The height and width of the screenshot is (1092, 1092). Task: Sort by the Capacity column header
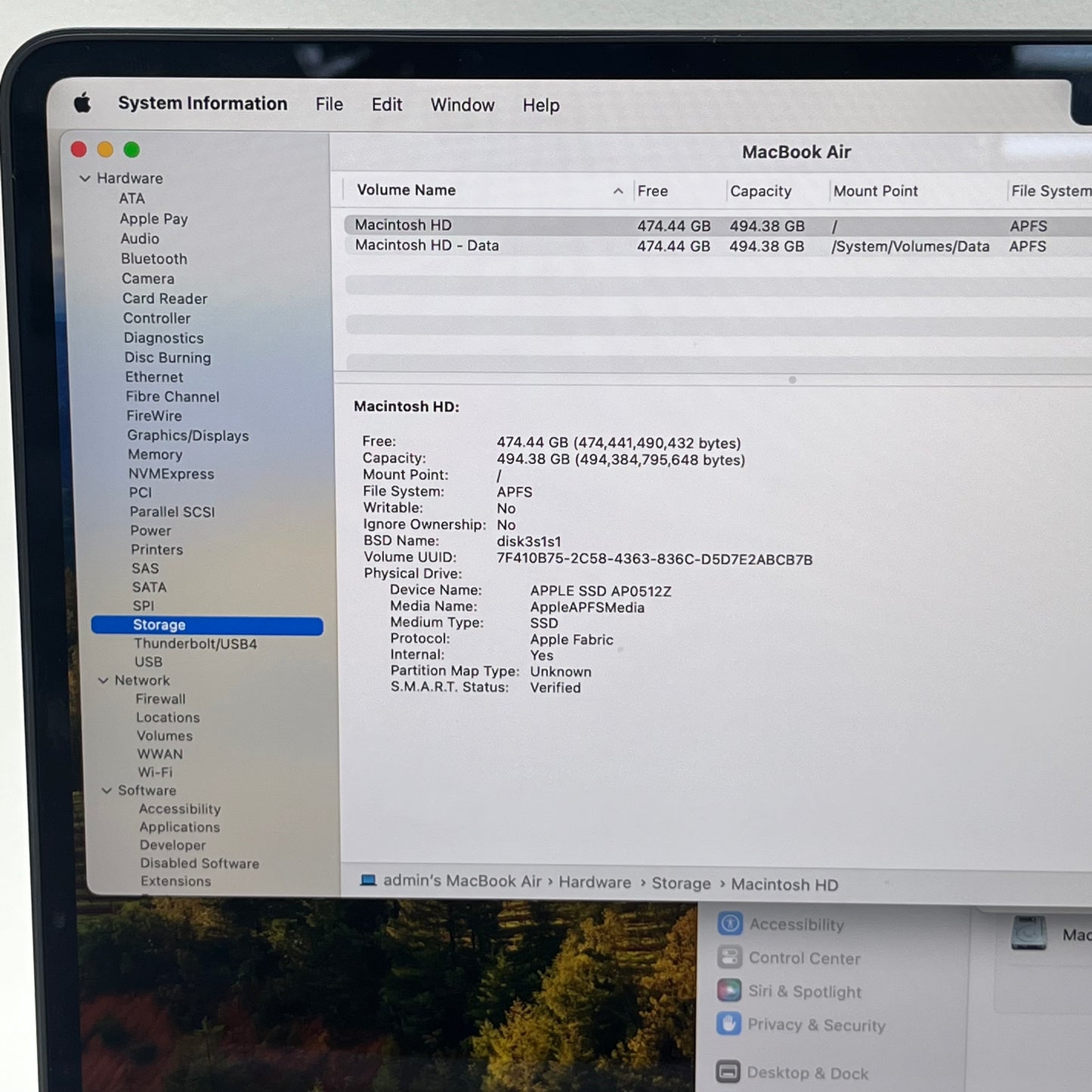click(760, 191)
